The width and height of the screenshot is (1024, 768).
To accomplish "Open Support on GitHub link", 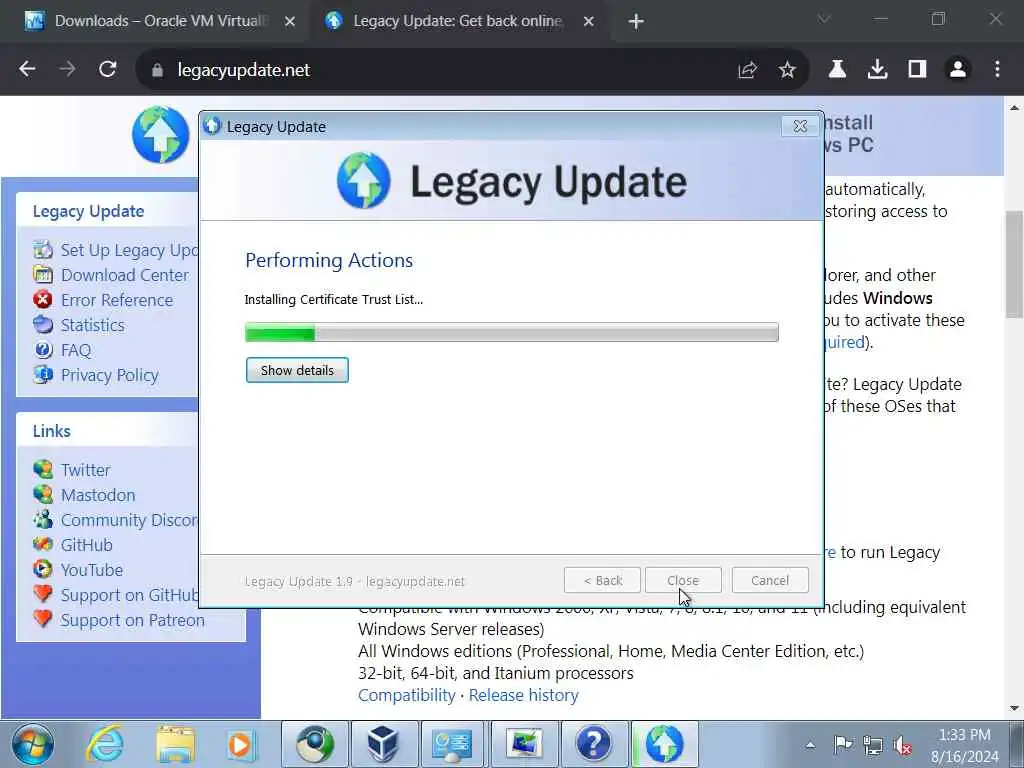I will coord(129,595).
